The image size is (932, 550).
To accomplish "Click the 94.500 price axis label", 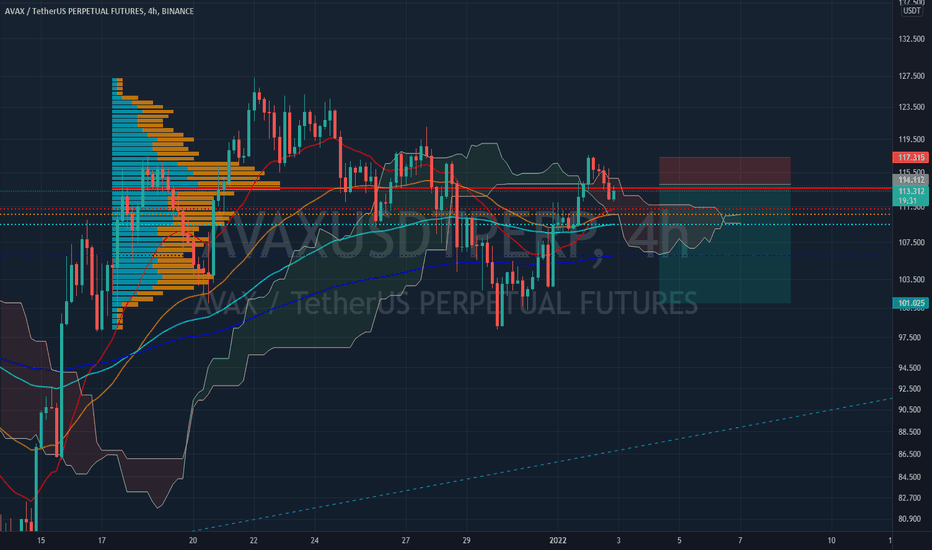I will tap(912, 368).
